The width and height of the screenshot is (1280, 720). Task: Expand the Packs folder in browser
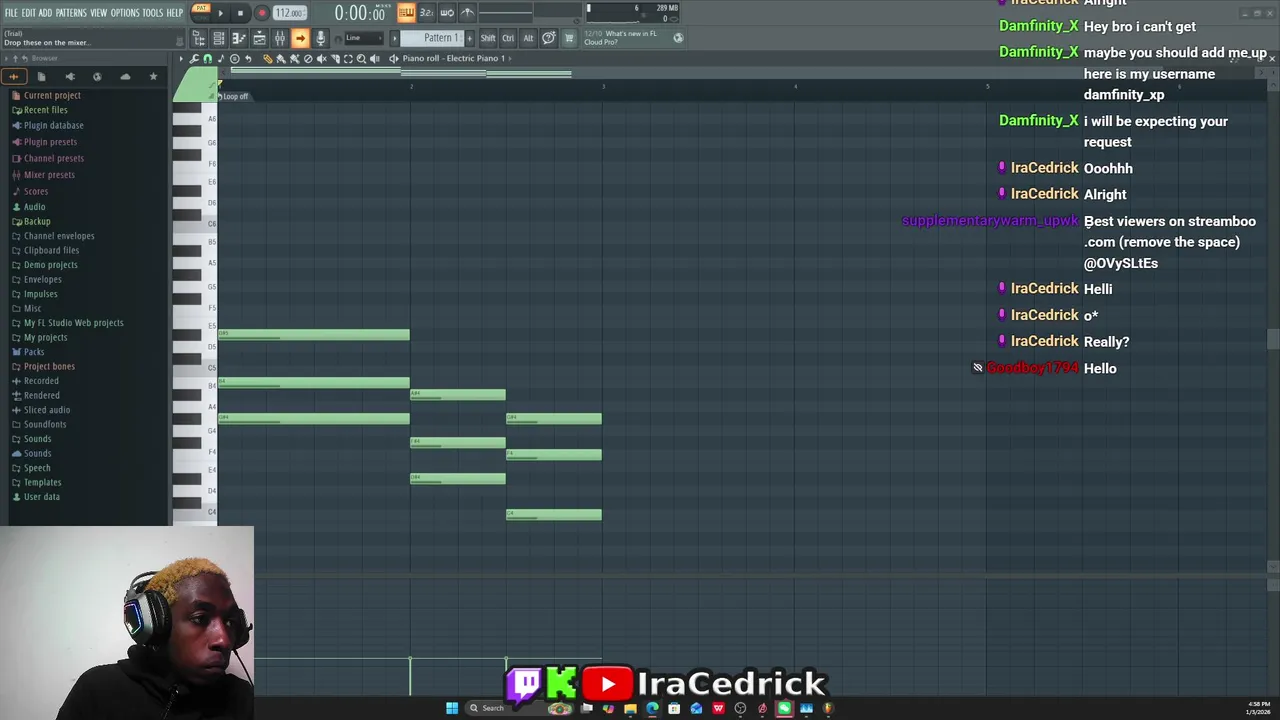pyautogui.click(x=34, y=351)
